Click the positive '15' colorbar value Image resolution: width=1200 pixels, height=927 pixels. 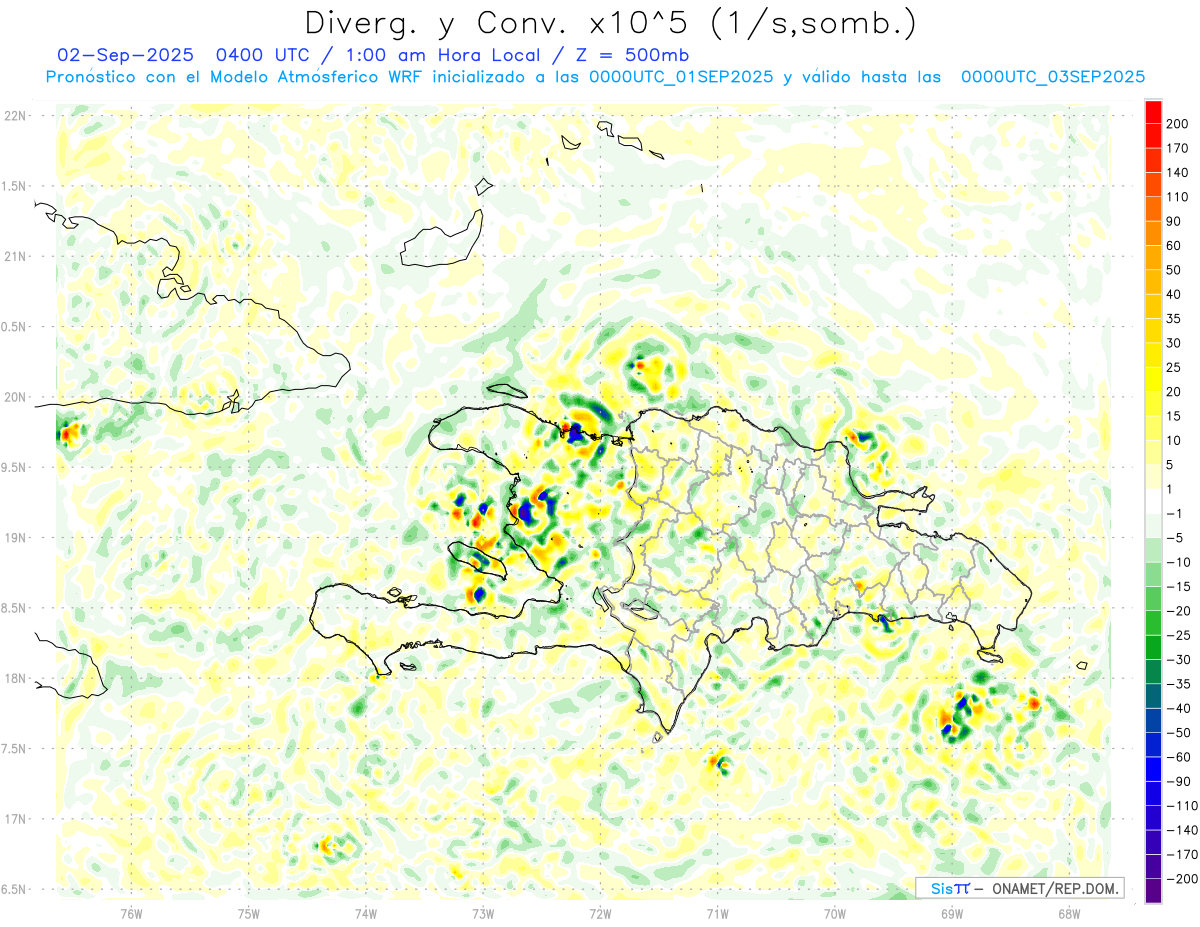[1174, 416]
